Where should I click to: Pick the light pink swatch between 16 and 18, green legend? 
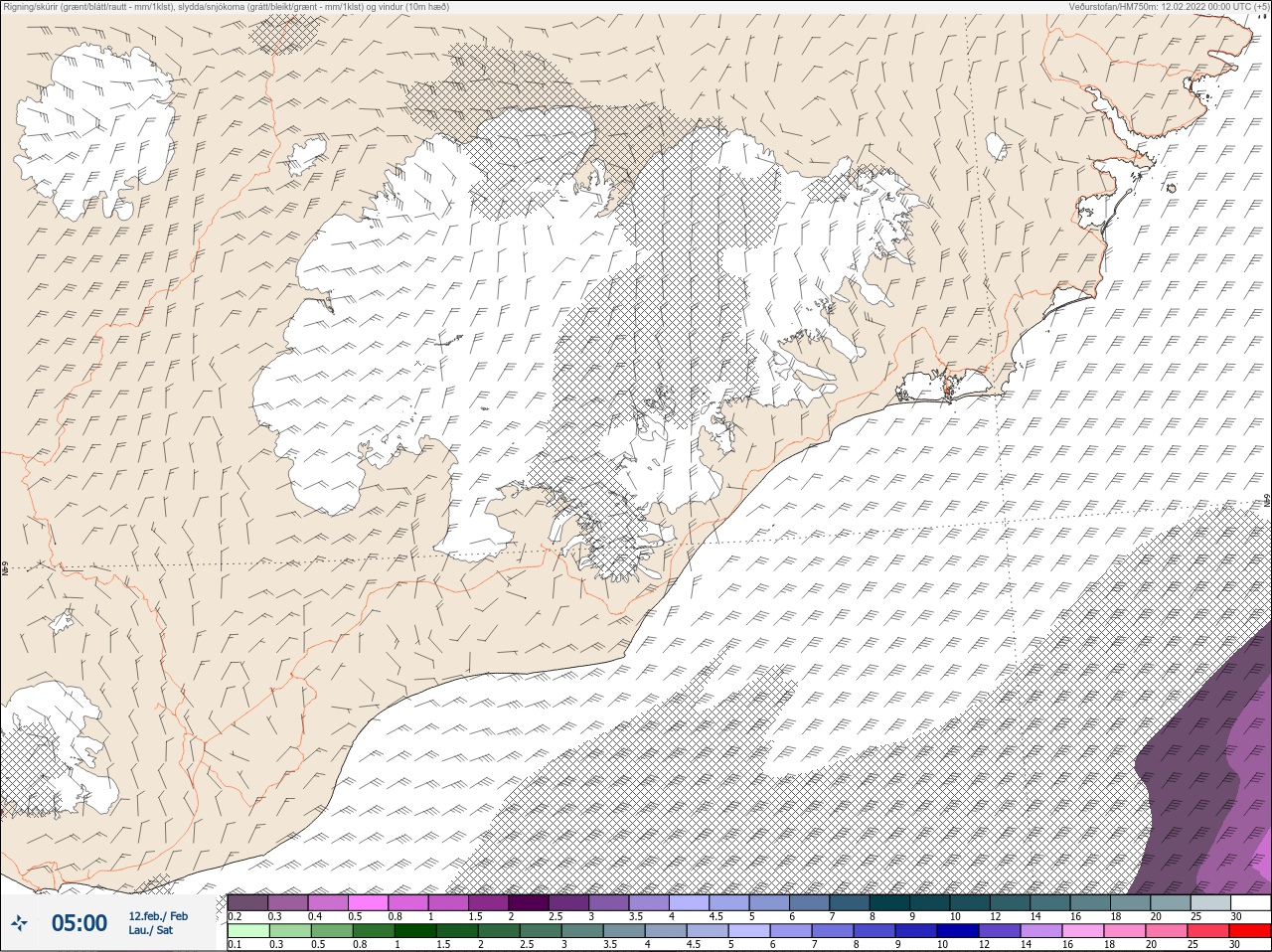[1083, 932]
